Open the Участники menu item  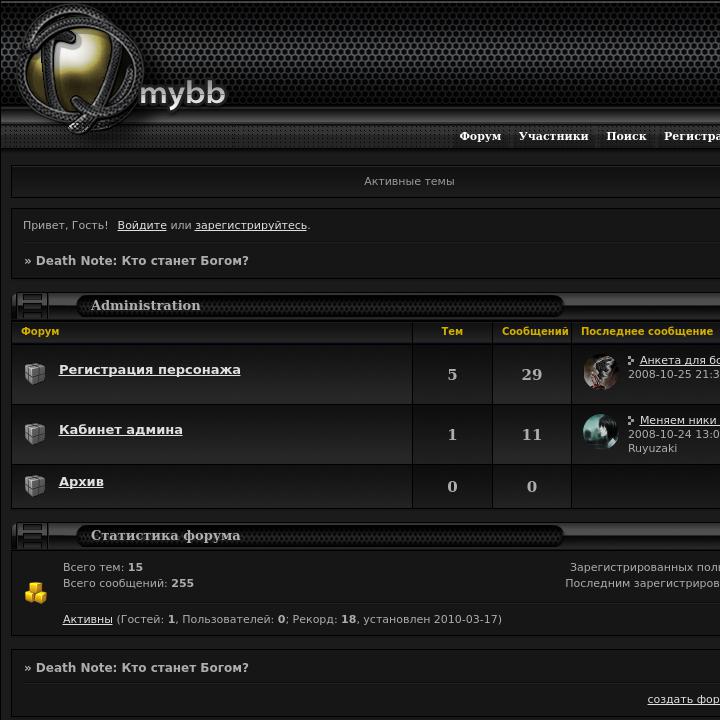coord(553,136)
